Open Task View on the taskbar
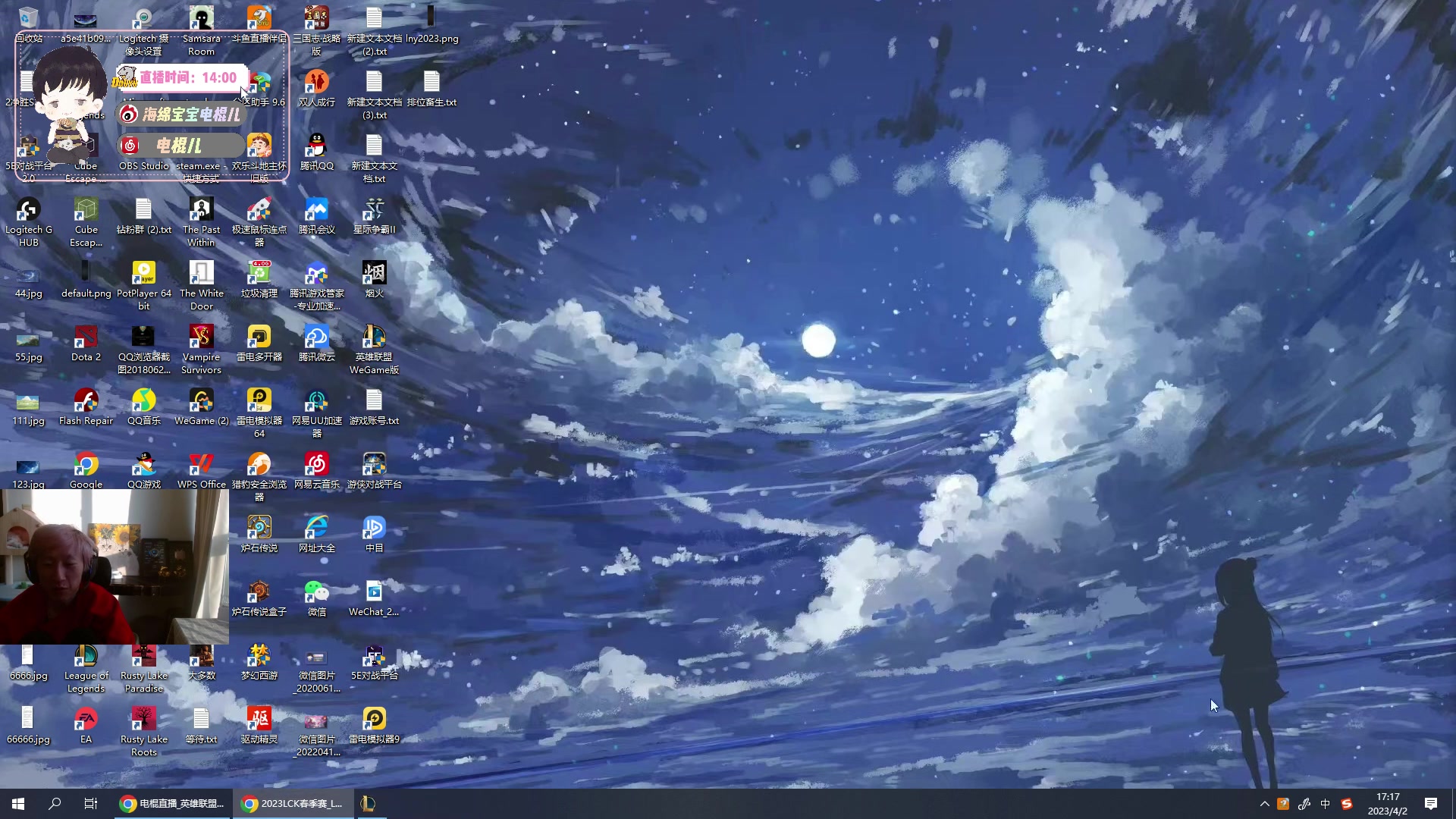1456x819 pixels. [91, 804]
